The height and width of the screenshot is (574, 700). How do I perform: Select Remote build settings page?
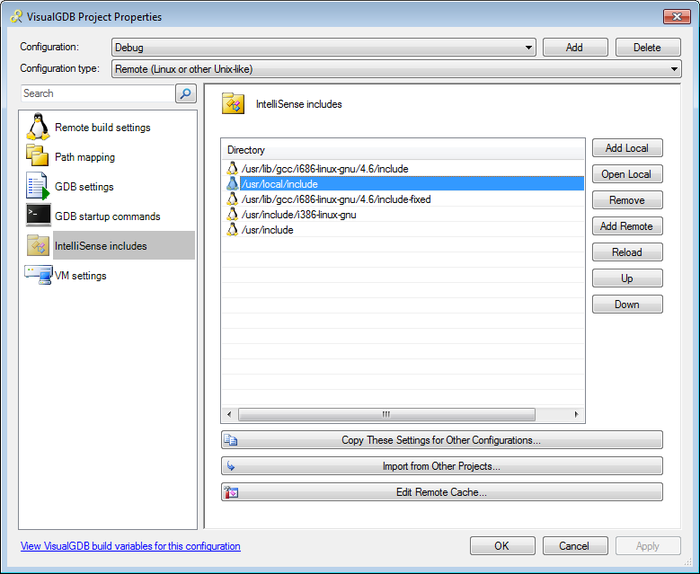(x=102, y=127)
